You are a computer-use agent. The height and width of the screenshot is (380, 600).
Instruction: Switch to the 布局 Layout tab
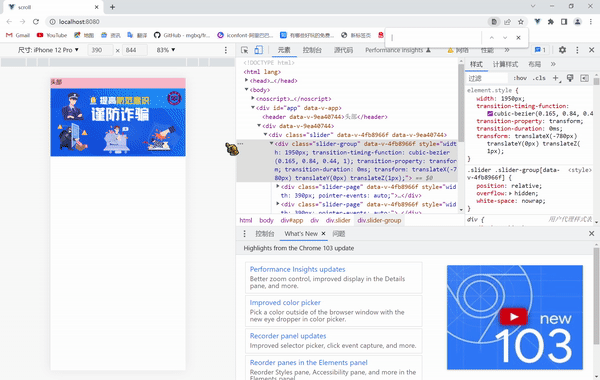pyautogui.click(x=534, y=64)
